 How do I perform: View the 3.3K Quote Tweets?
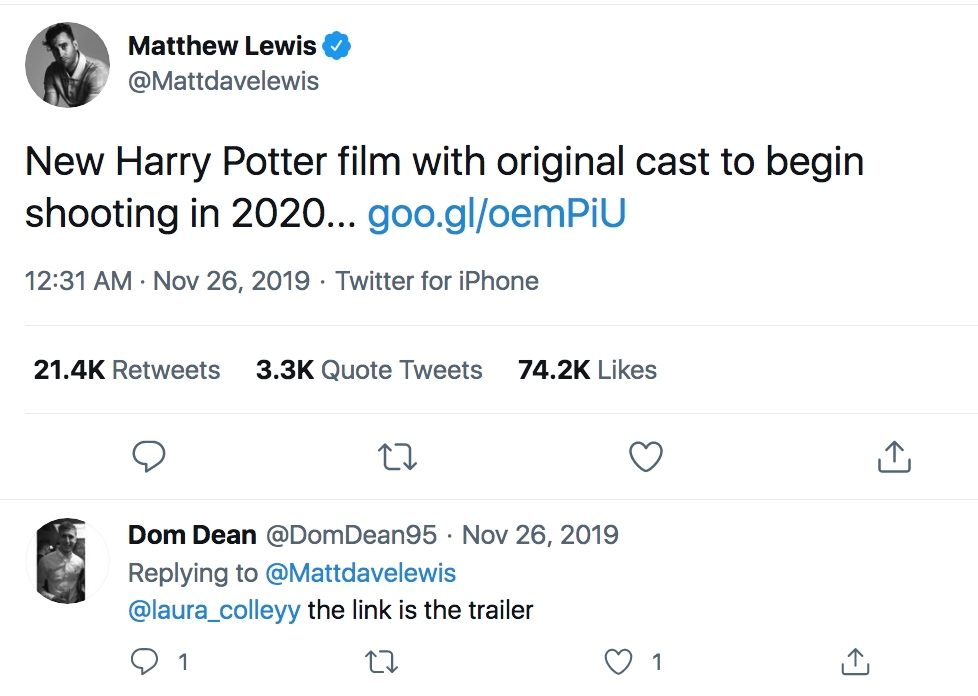pos(369,370)
